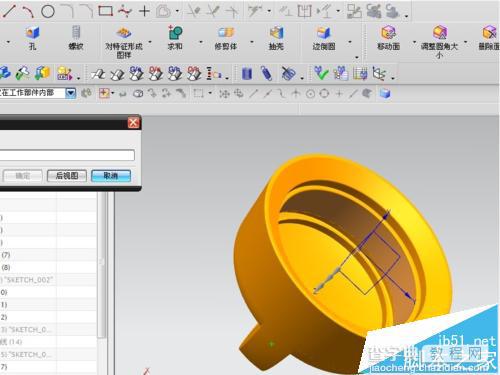Click the dialog's text input field
500x375 pixels.
point(67,155)
